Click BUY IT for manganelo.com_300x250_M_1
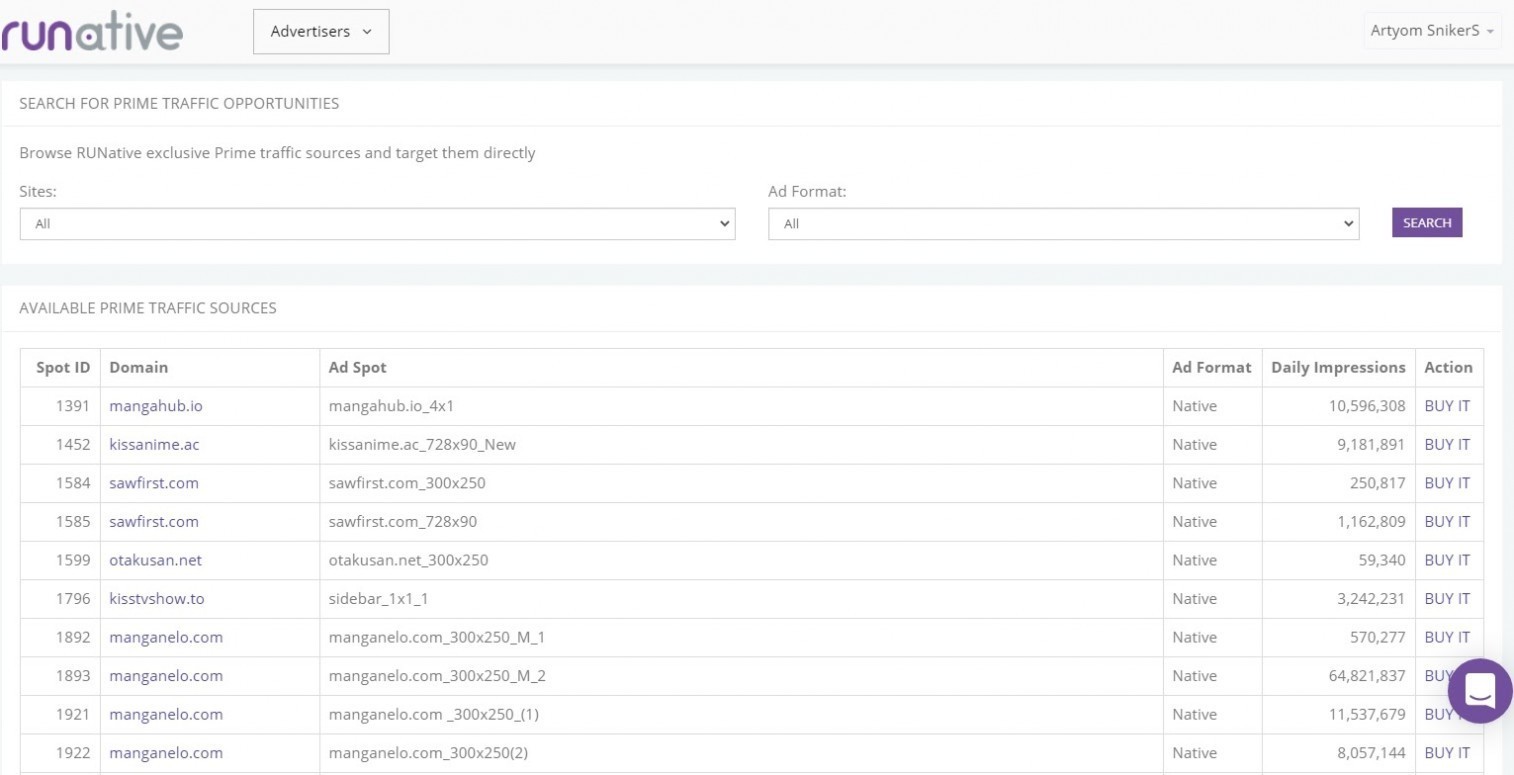Image resolution: width=1514 pixels, height=775 pixels. point(1447,637)
